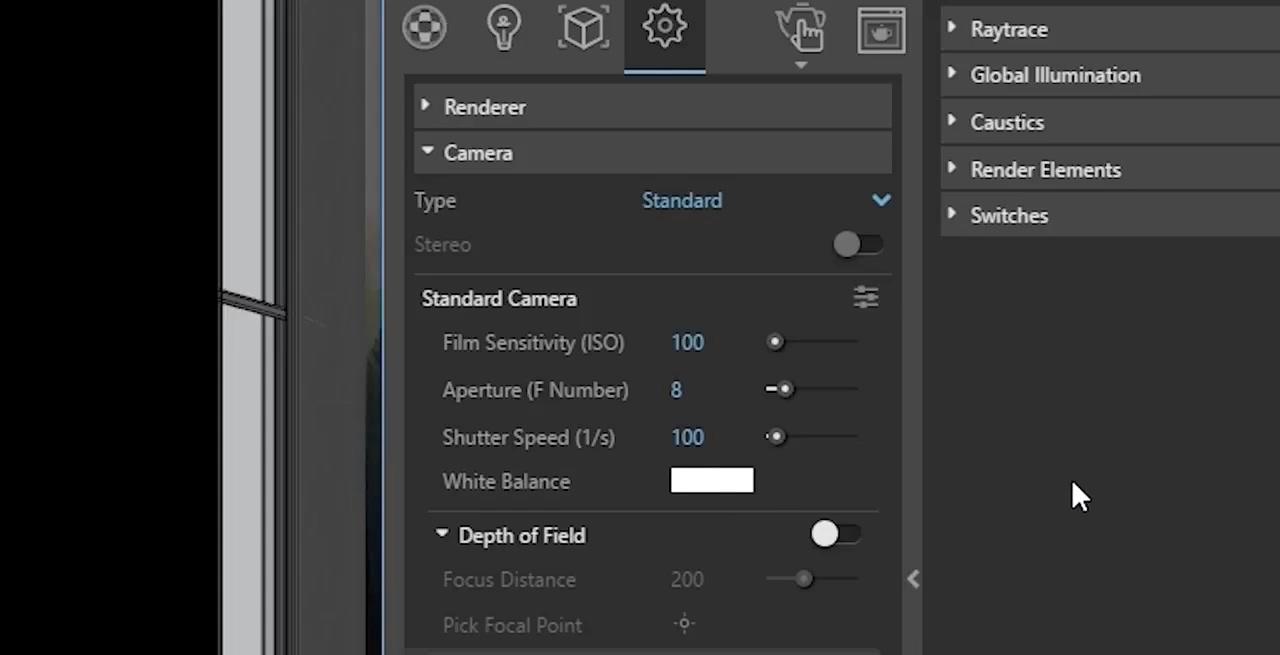This screenshot has height=655, width=1280.
Task: Open the Geometry cube icon
Action: [583, 27]
